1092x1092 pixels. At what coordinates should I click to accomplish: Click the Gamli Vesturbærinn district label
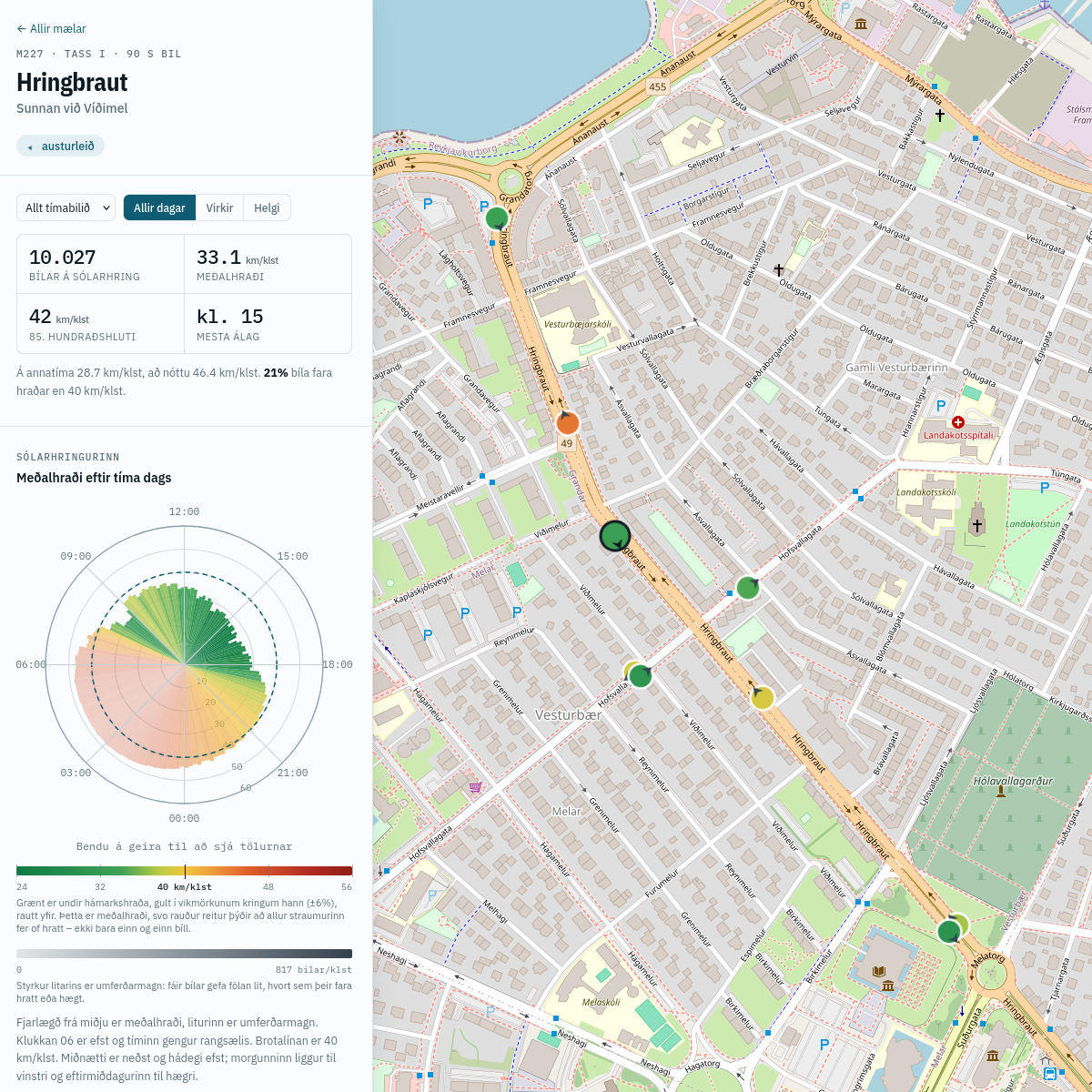896,368
